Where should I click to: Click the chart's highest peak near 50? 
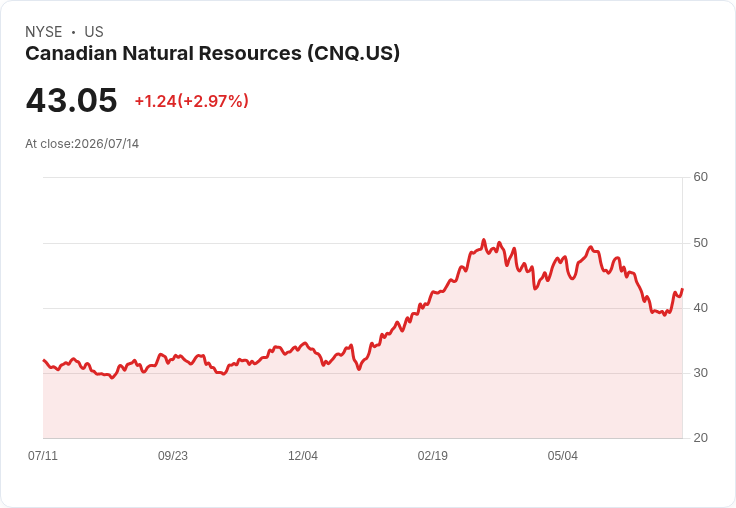click(x=484, y=240)
